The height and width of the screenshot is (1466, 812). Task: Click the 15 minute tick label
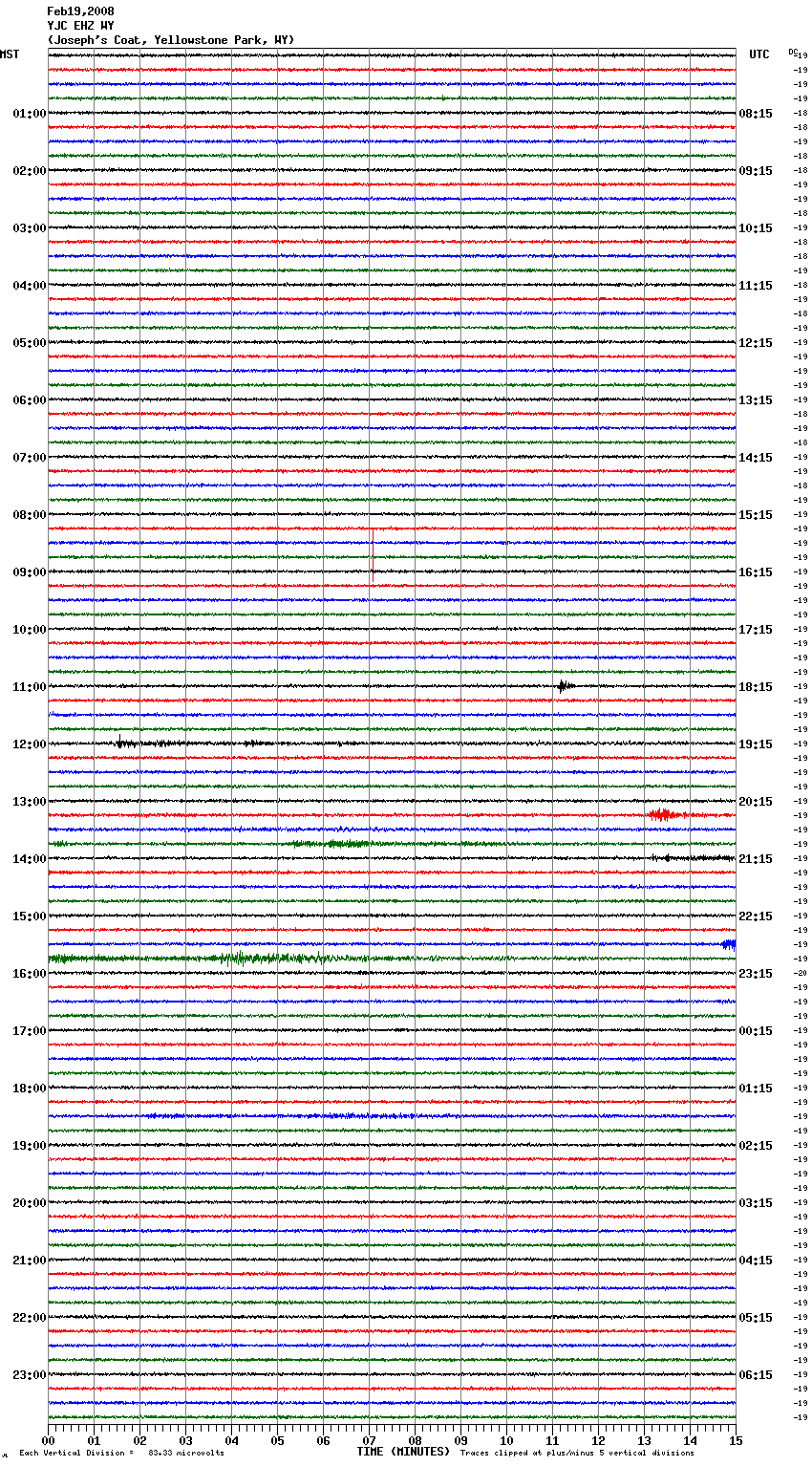click(x=736, y=1440)
